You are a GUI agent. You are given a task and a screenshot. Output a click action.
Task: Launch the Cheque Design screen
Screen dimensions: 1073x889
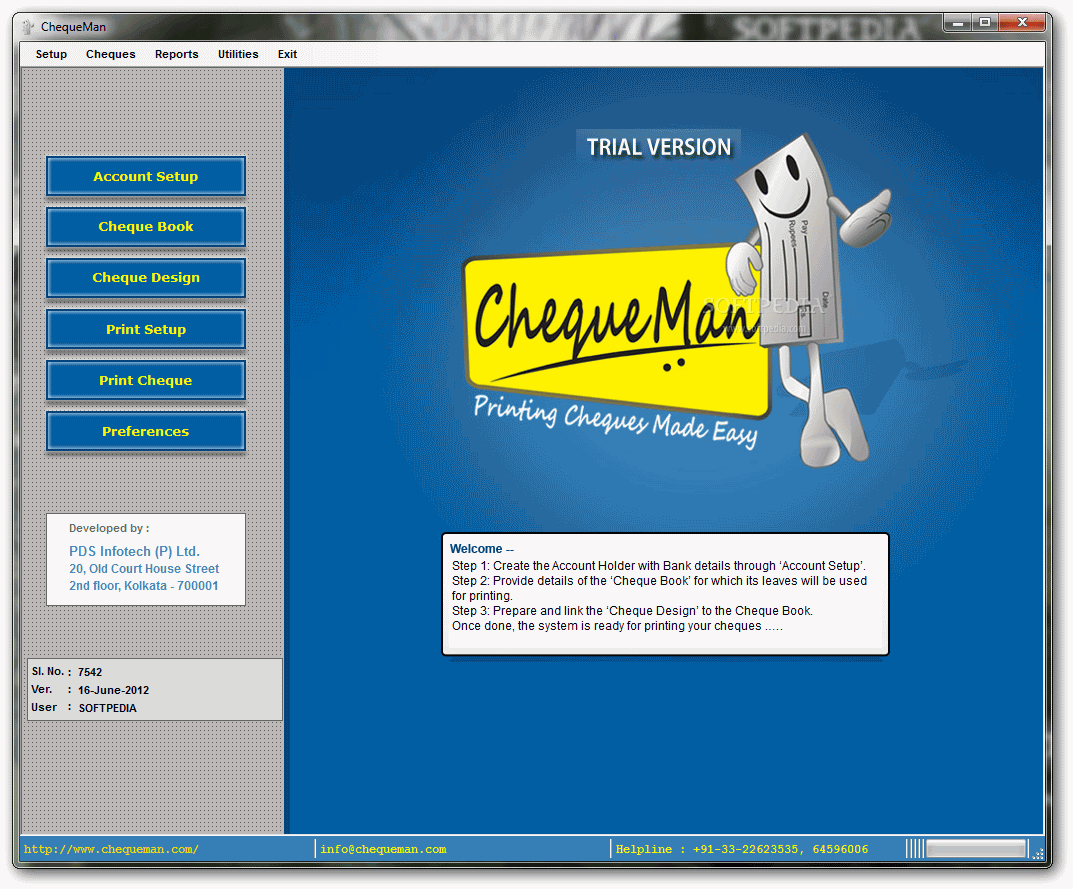pos(146,278)
